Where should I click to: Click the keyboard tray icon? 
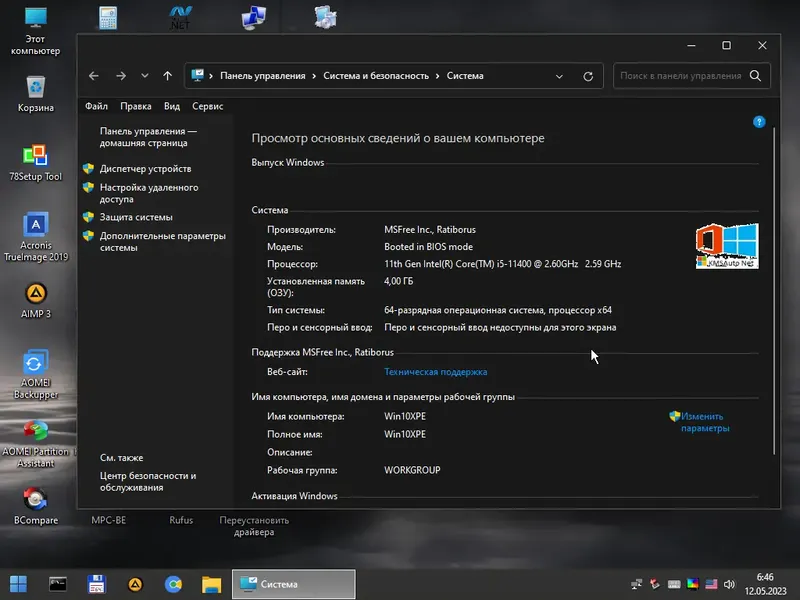[674, 584]
